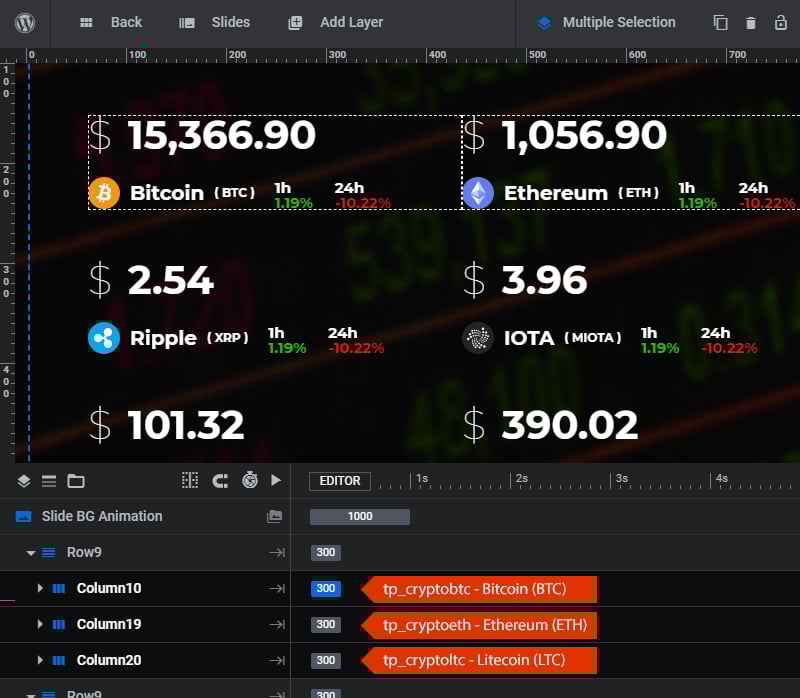Switch to EDITOR view button

point(340,481)
